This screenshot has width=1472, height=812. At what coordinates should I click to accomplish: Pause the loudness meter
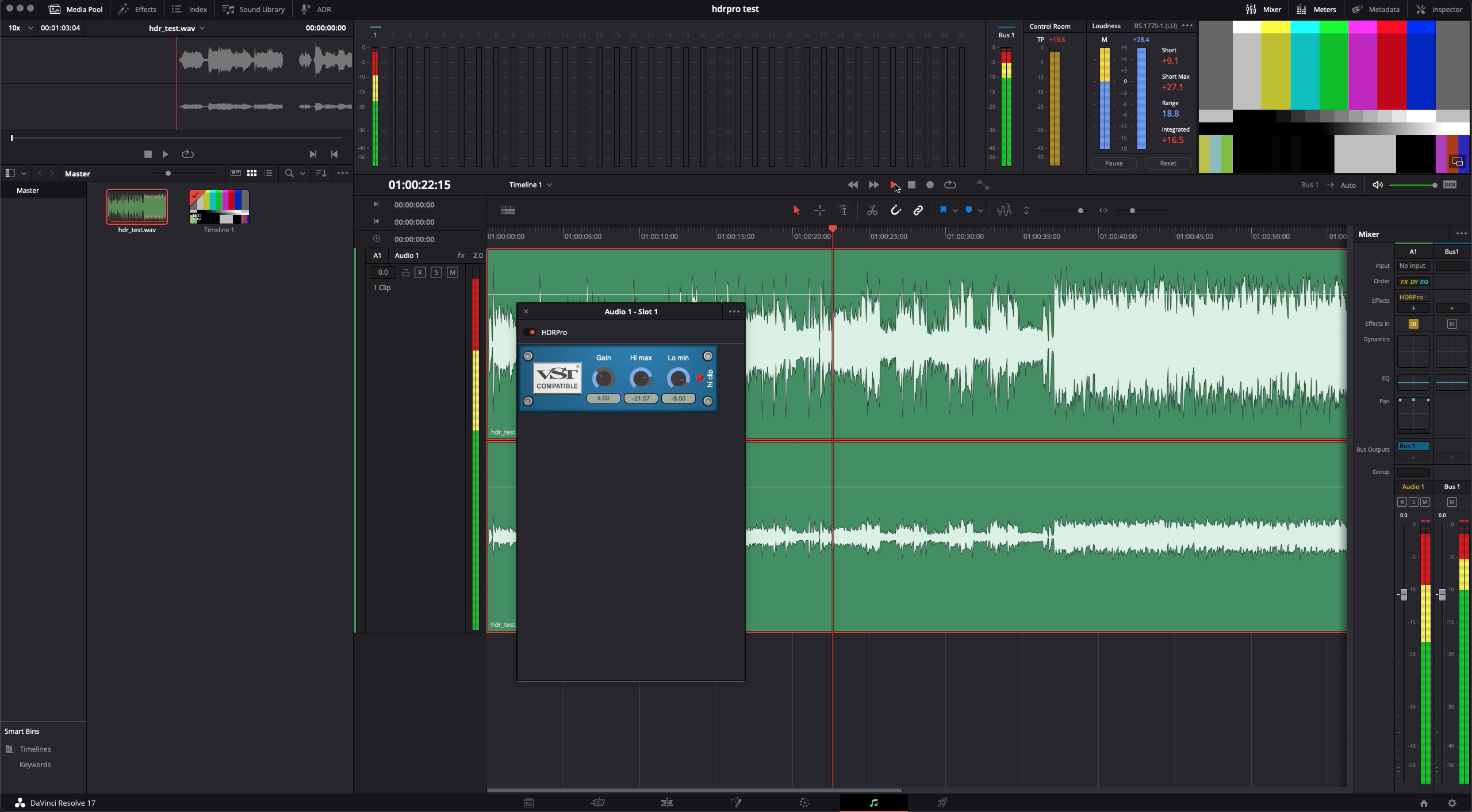1113,163
